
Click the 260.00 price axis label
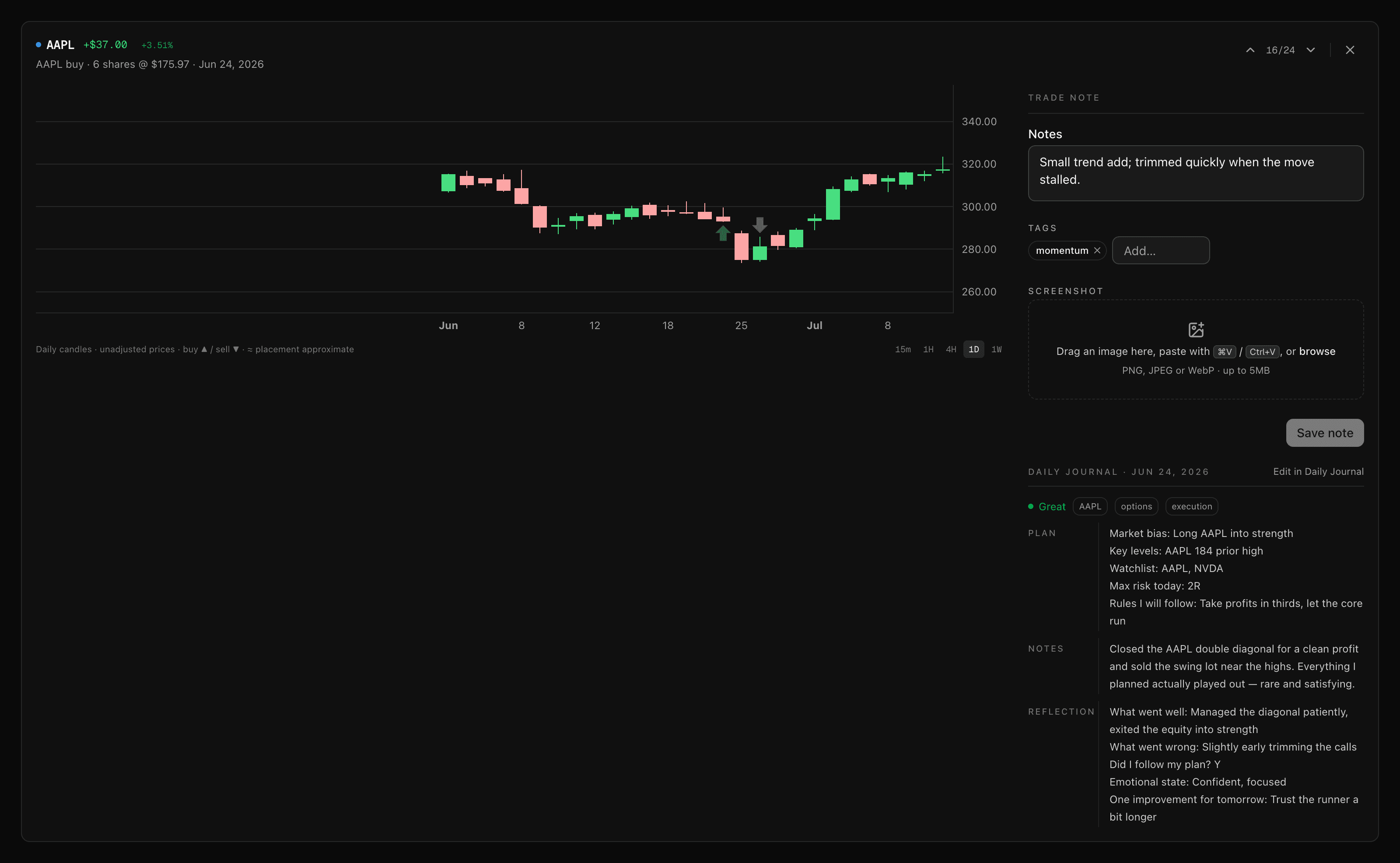tap(979, 291)
